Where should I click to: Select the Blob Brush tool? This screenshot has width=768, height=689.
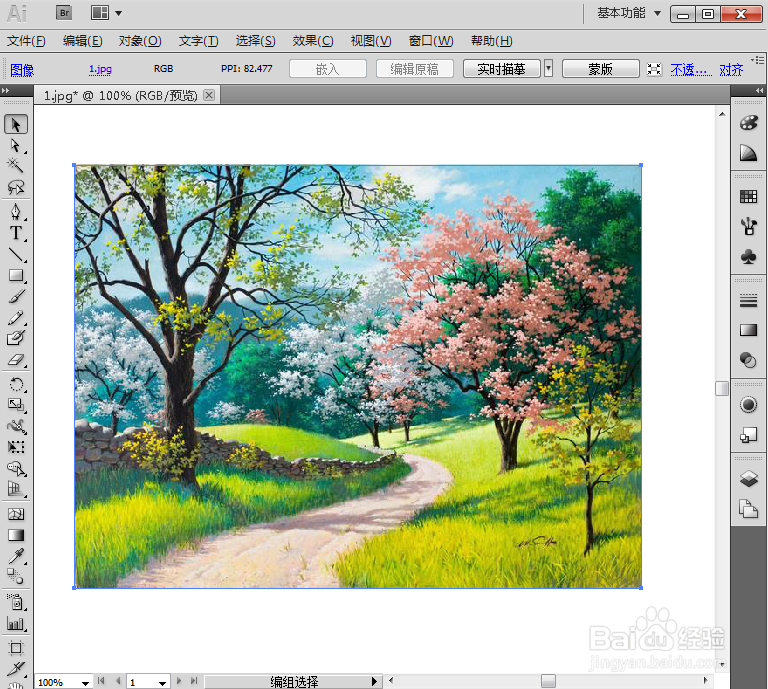16,338
